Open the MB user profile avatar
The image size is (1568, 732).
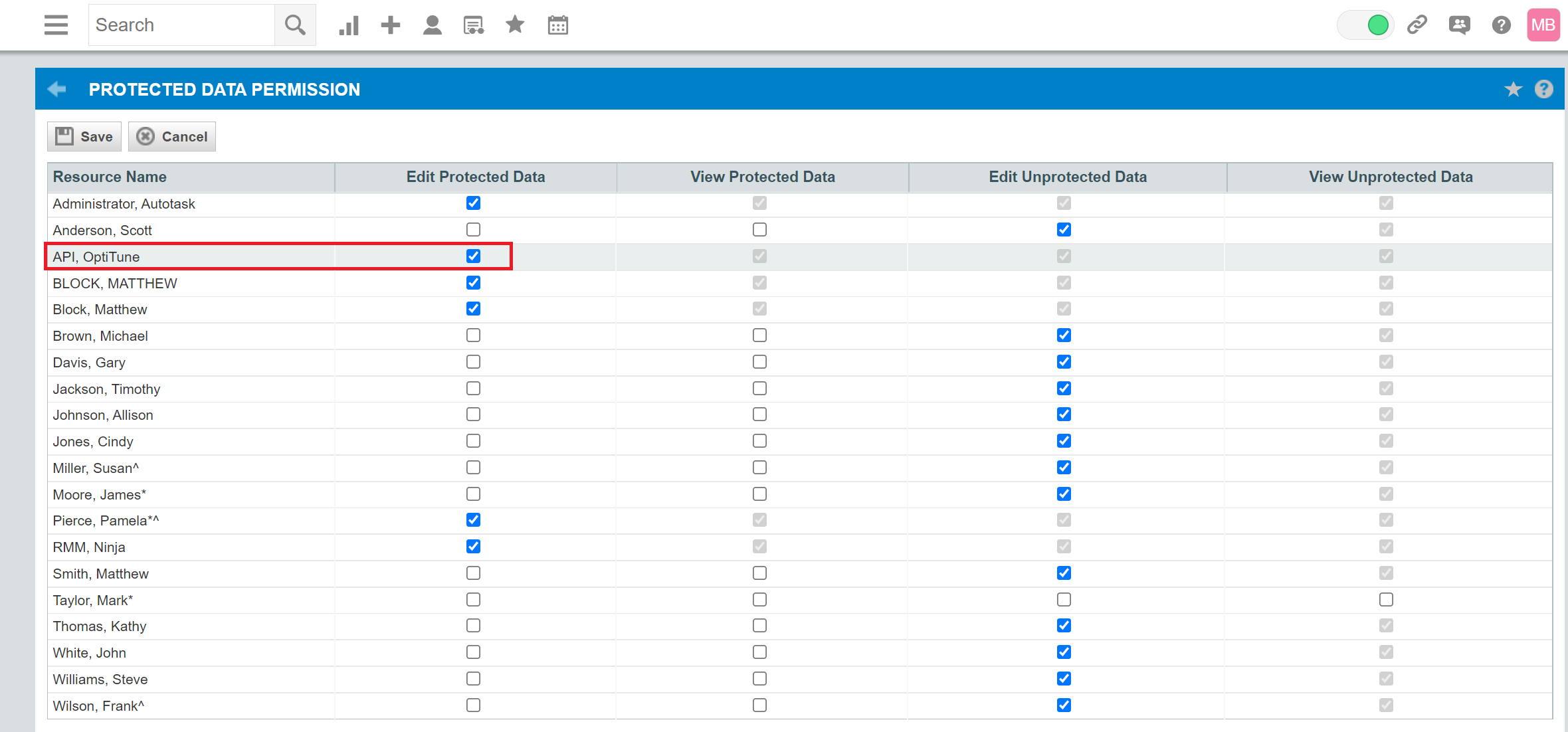point(1543,25)
